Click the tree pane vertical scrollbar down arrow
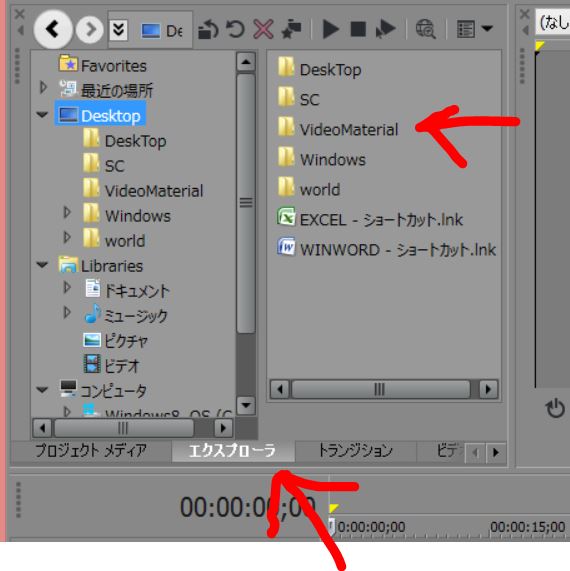 tap(246, 405)
